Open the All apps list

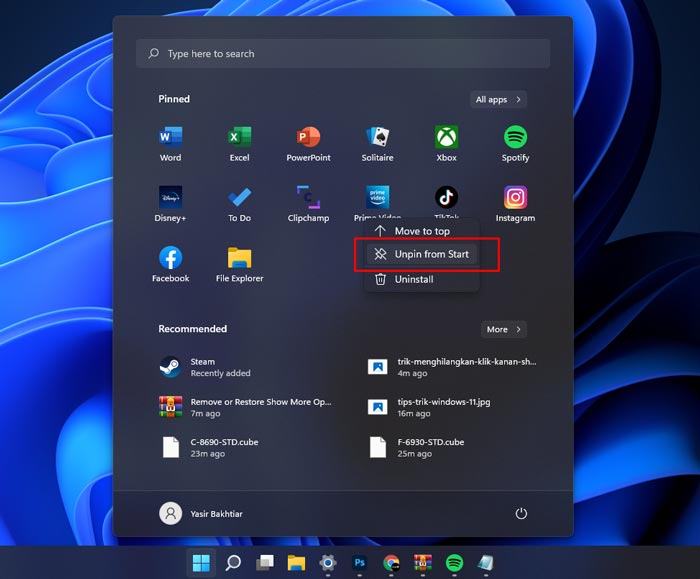pos(498,100)
